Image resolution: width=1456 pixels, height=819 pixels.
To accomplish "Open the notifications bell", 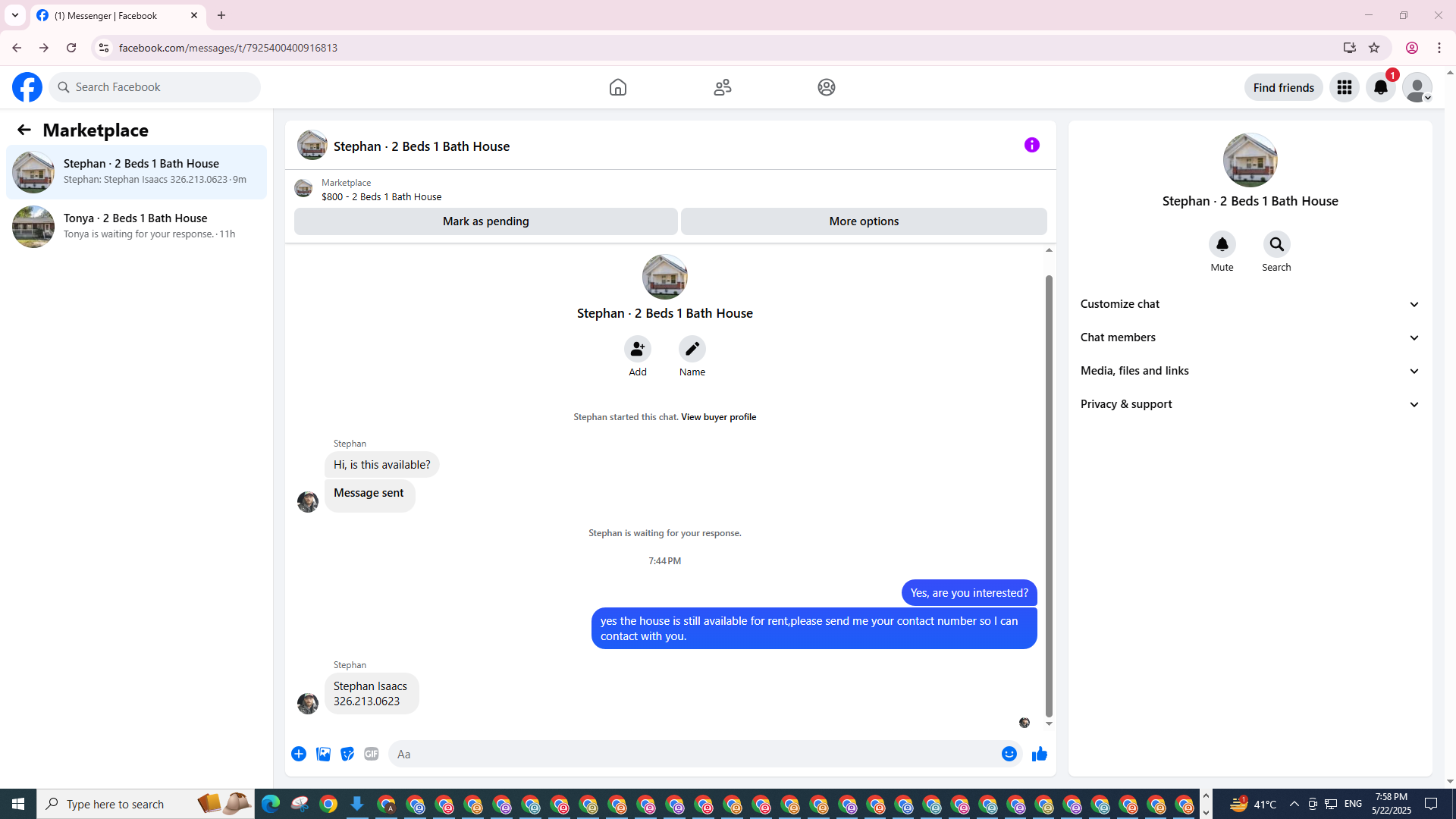I will (1381, 87).
